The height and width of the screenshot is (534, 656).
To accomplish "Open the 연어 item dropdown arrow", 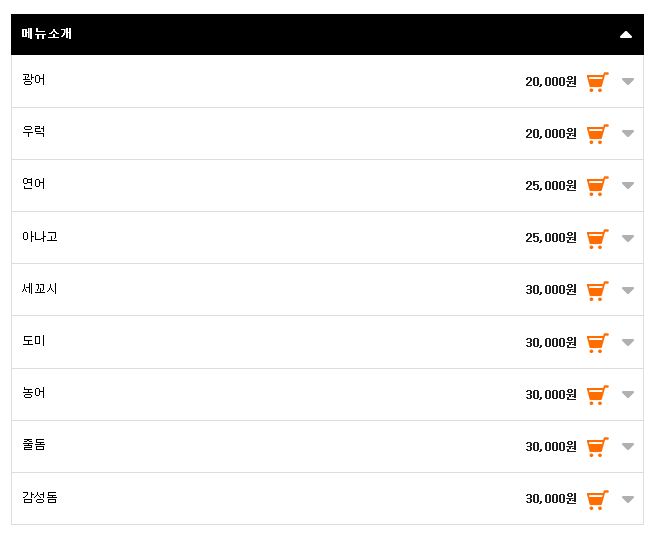I will pos(628,185).
